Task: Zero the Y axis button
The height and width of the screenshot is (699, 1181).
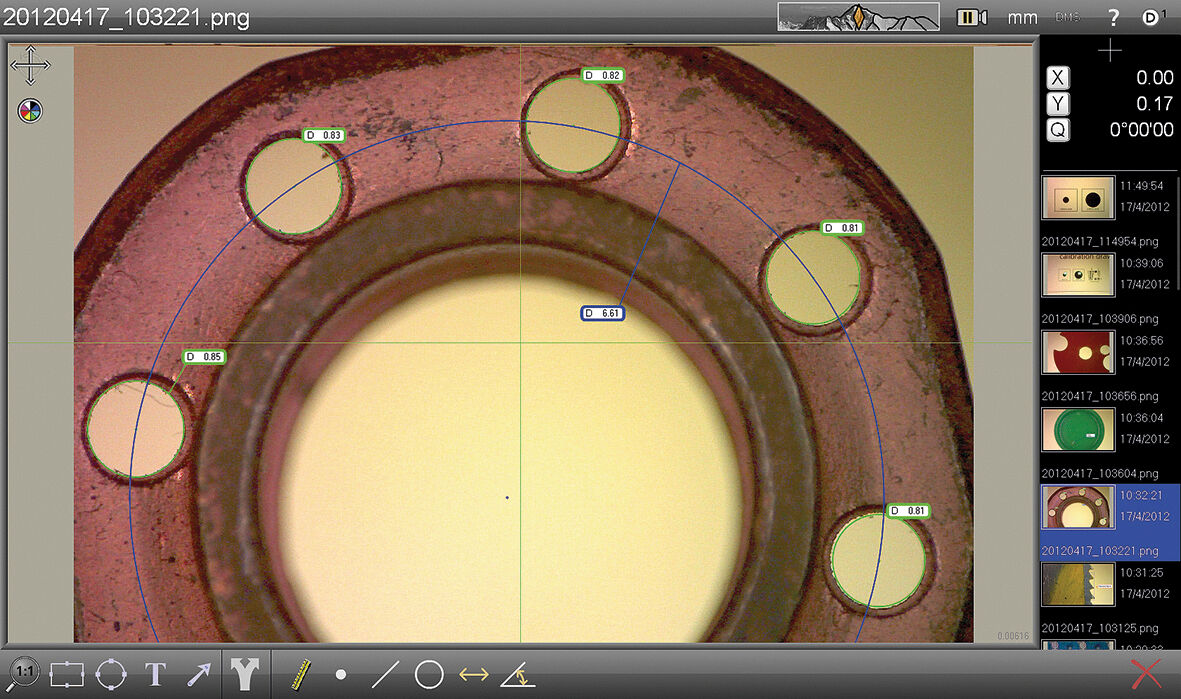Action: pyautogui.click(x=1057, y=104)
